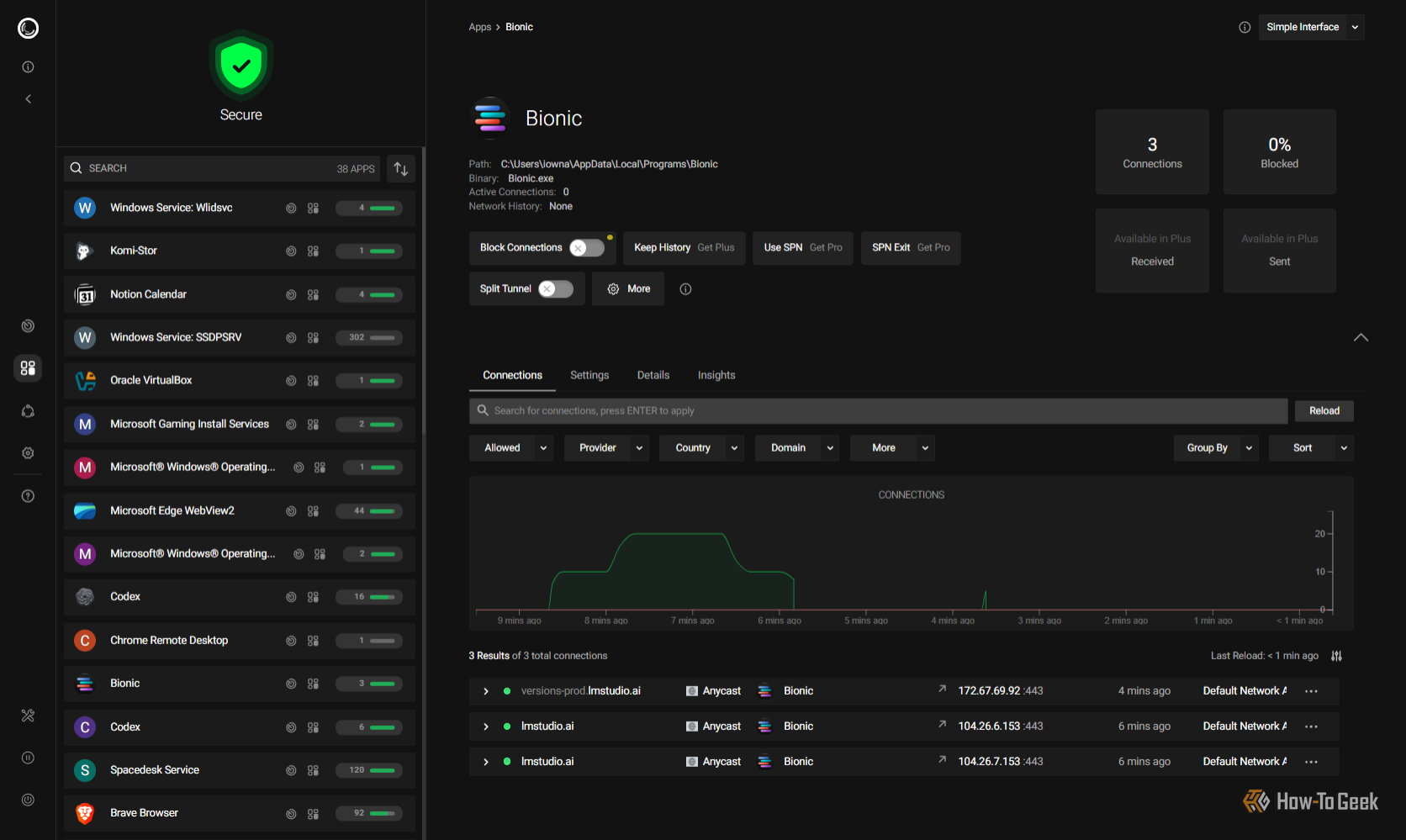Click the Use SPN Get Pro button
This screenshot has height=840, width=1406.
coord(803,248)
